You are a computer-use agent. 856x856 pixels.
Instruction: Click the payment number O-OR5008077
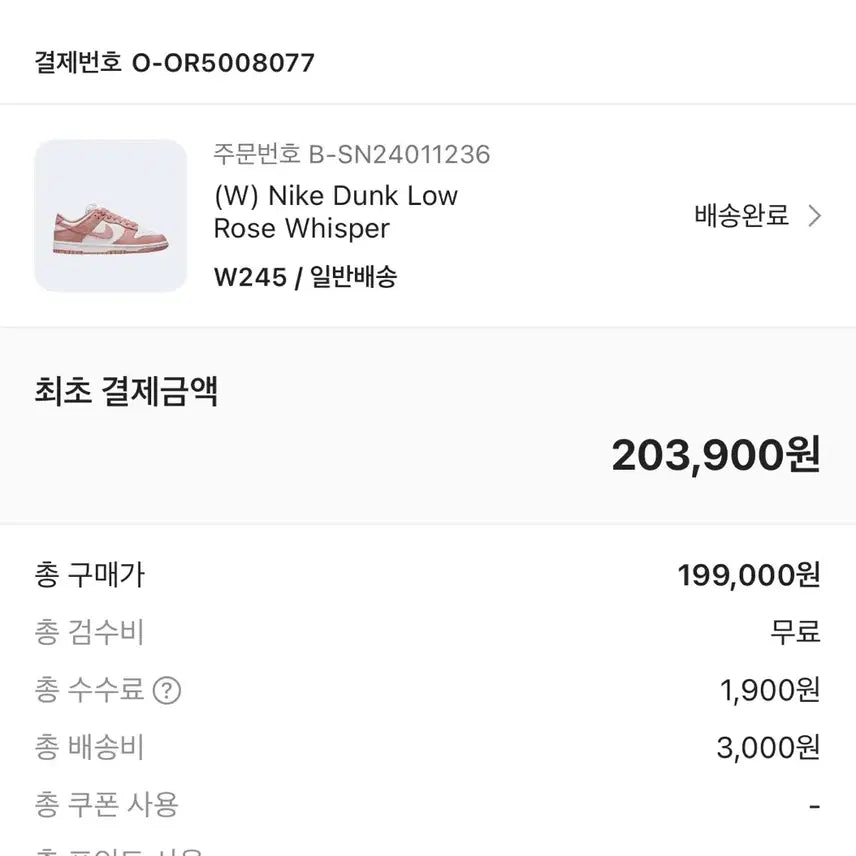tap(171, 62)
